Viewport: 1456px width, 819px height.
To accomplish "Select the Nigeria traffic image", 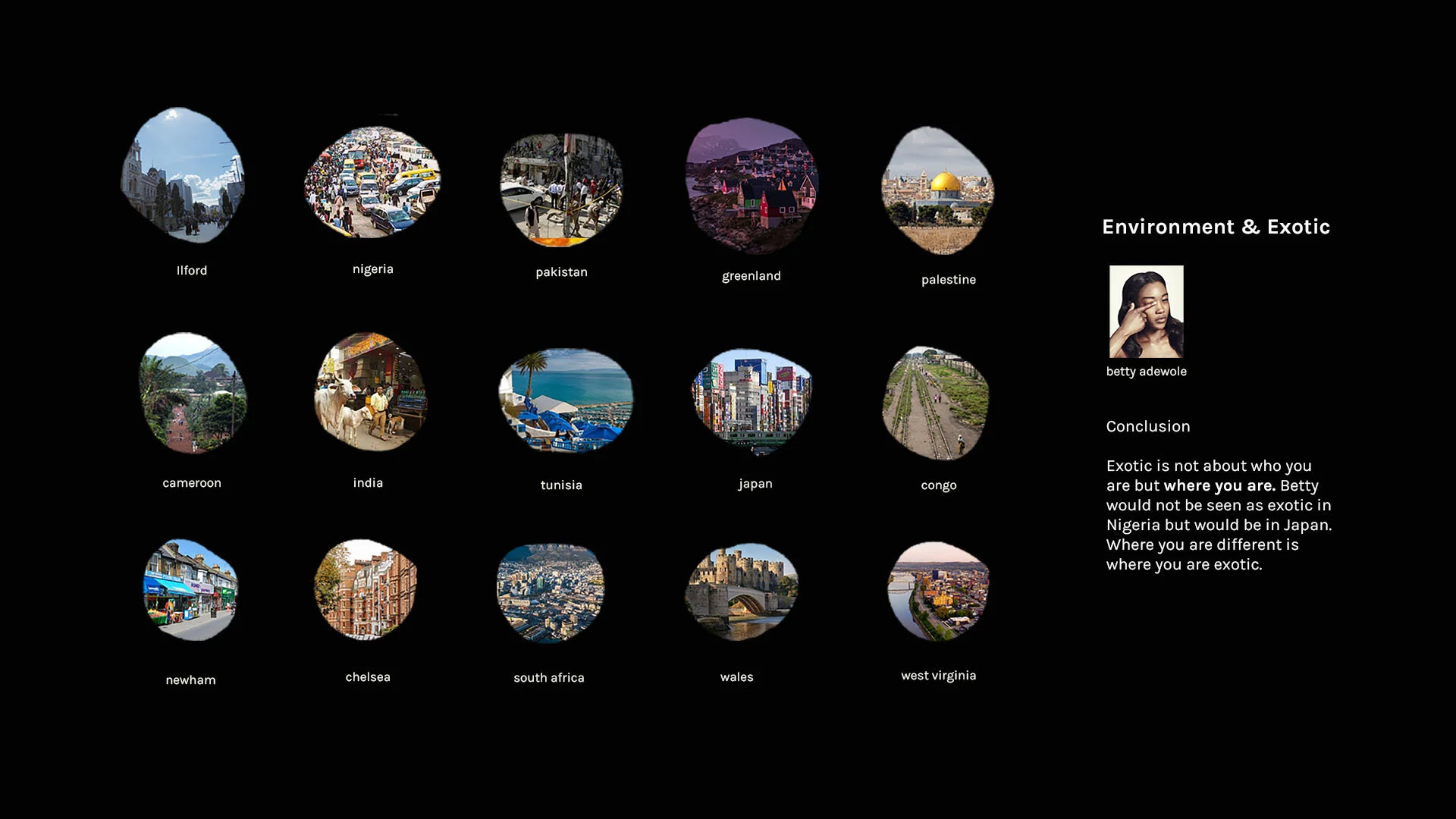I will [372, 183].
